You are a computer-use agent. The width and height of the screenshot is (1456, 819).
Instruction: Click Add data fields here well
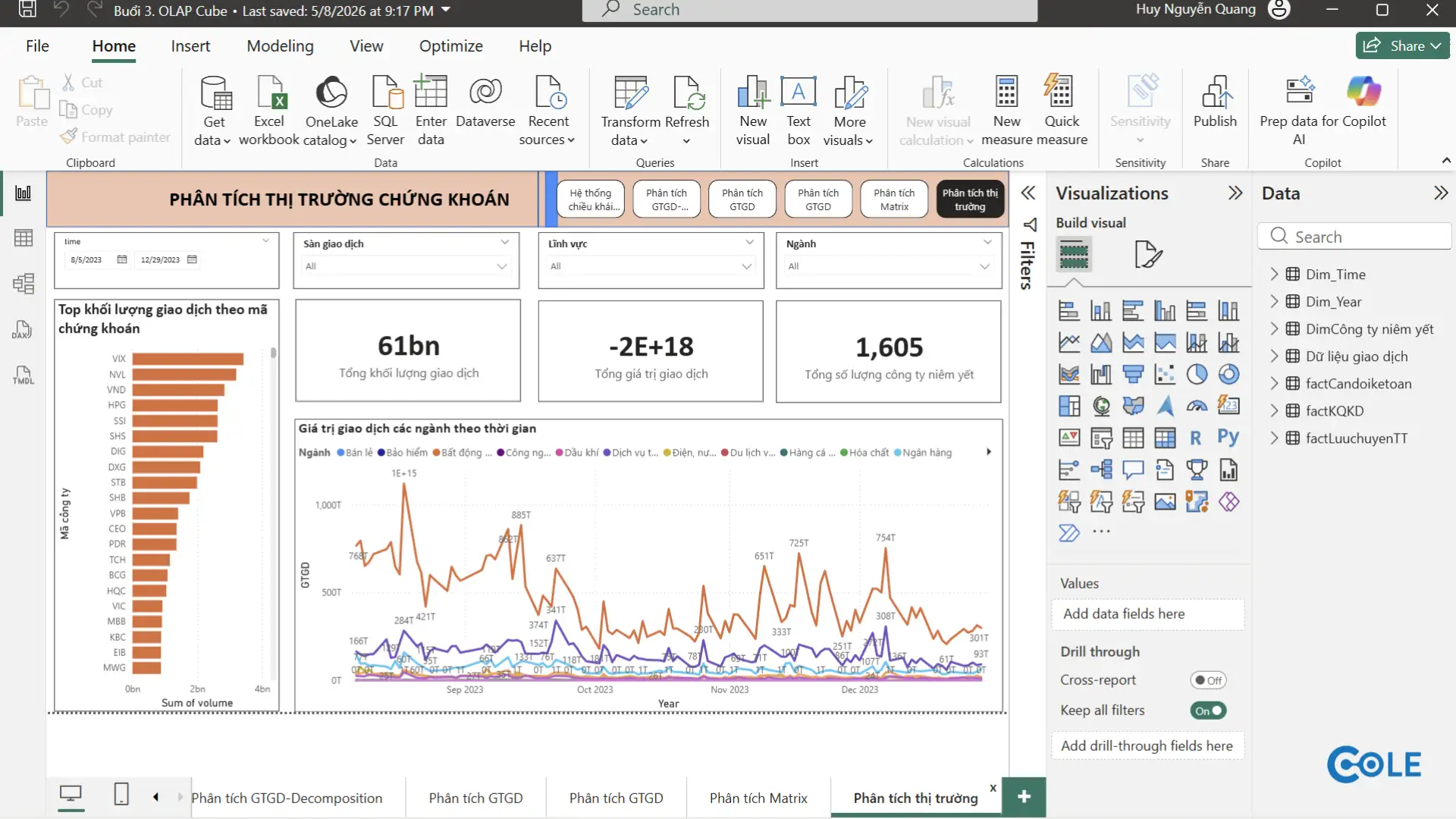tap(1147, 614)
